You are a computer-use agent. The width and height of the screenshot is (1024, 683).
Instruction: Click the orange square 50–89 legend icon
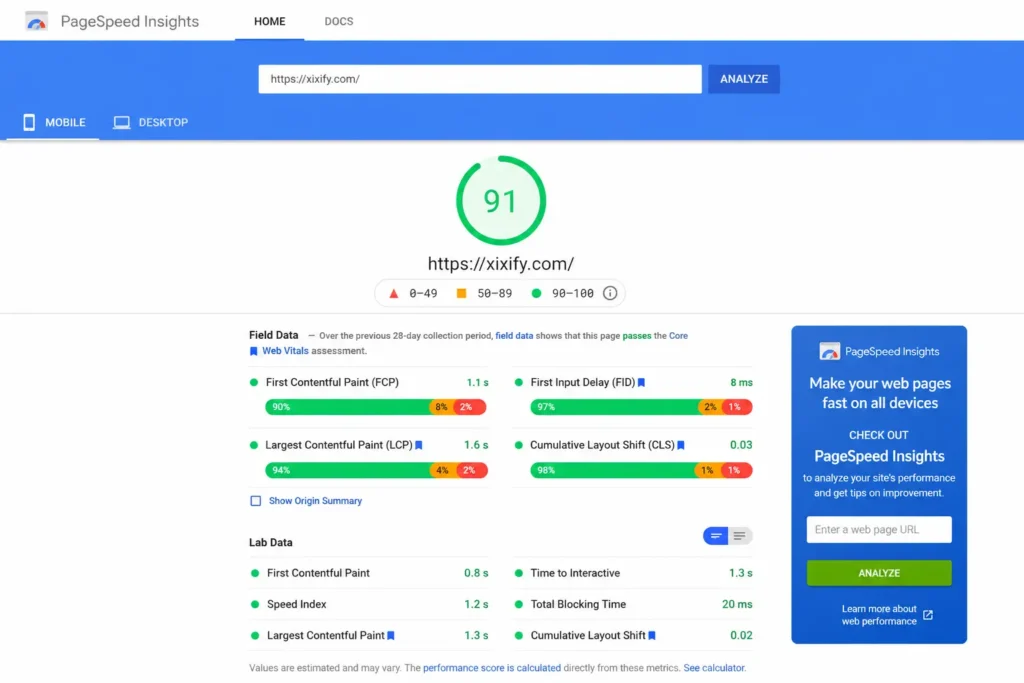coord(461,293)
